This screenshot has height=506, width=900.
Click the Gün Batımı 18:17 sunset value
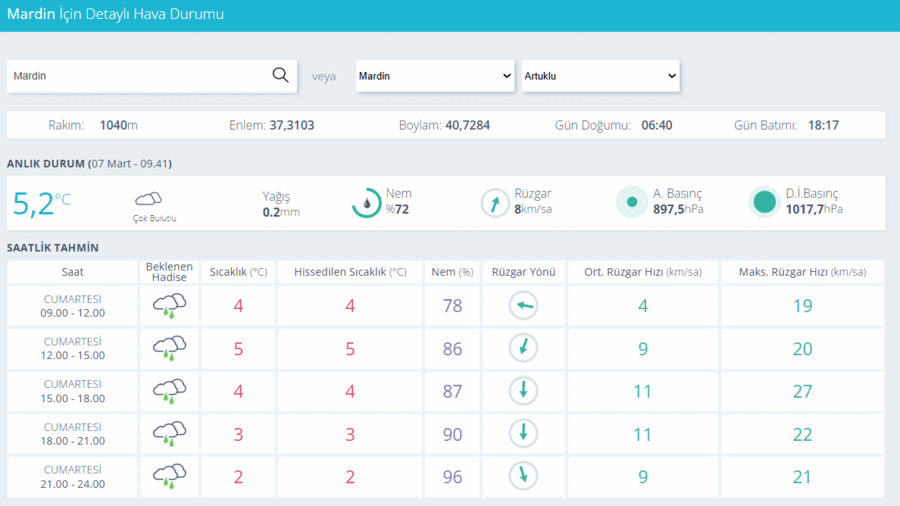[823, 125]
